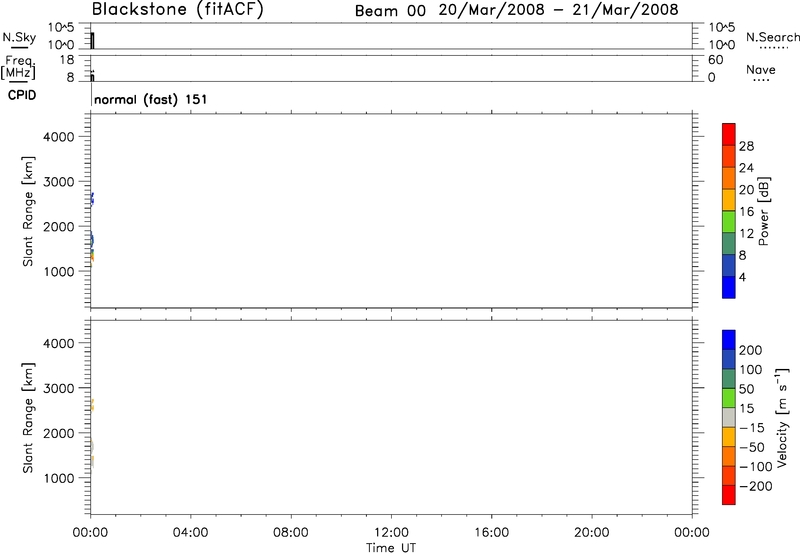Click the 28 label on Power colorbar
Screen dimensions: 800x554
pos(746,146)
